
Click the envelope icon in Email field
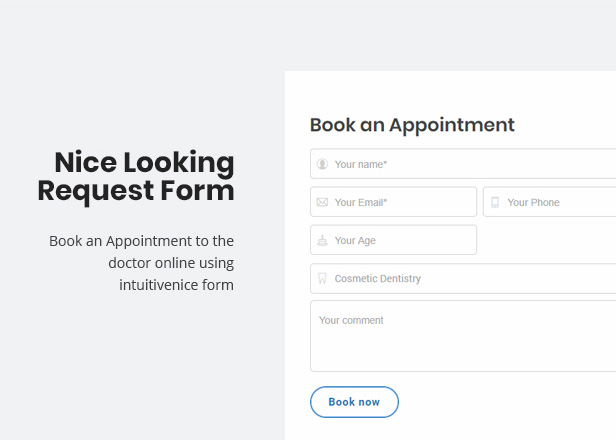click(x=322, y=202)
